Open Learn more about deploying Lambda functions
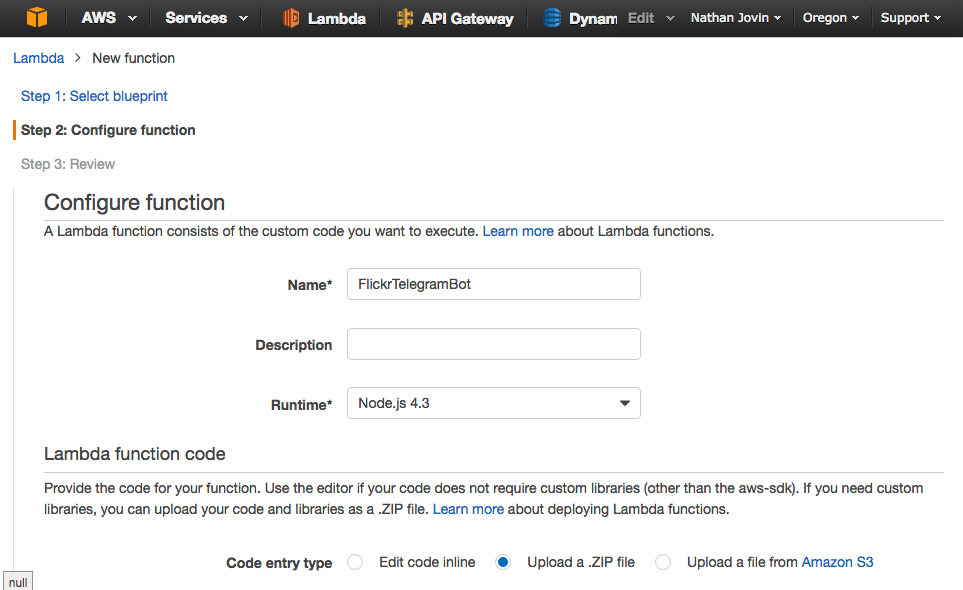The width and height of the screenshot is (963, 590). pos(467,509)
